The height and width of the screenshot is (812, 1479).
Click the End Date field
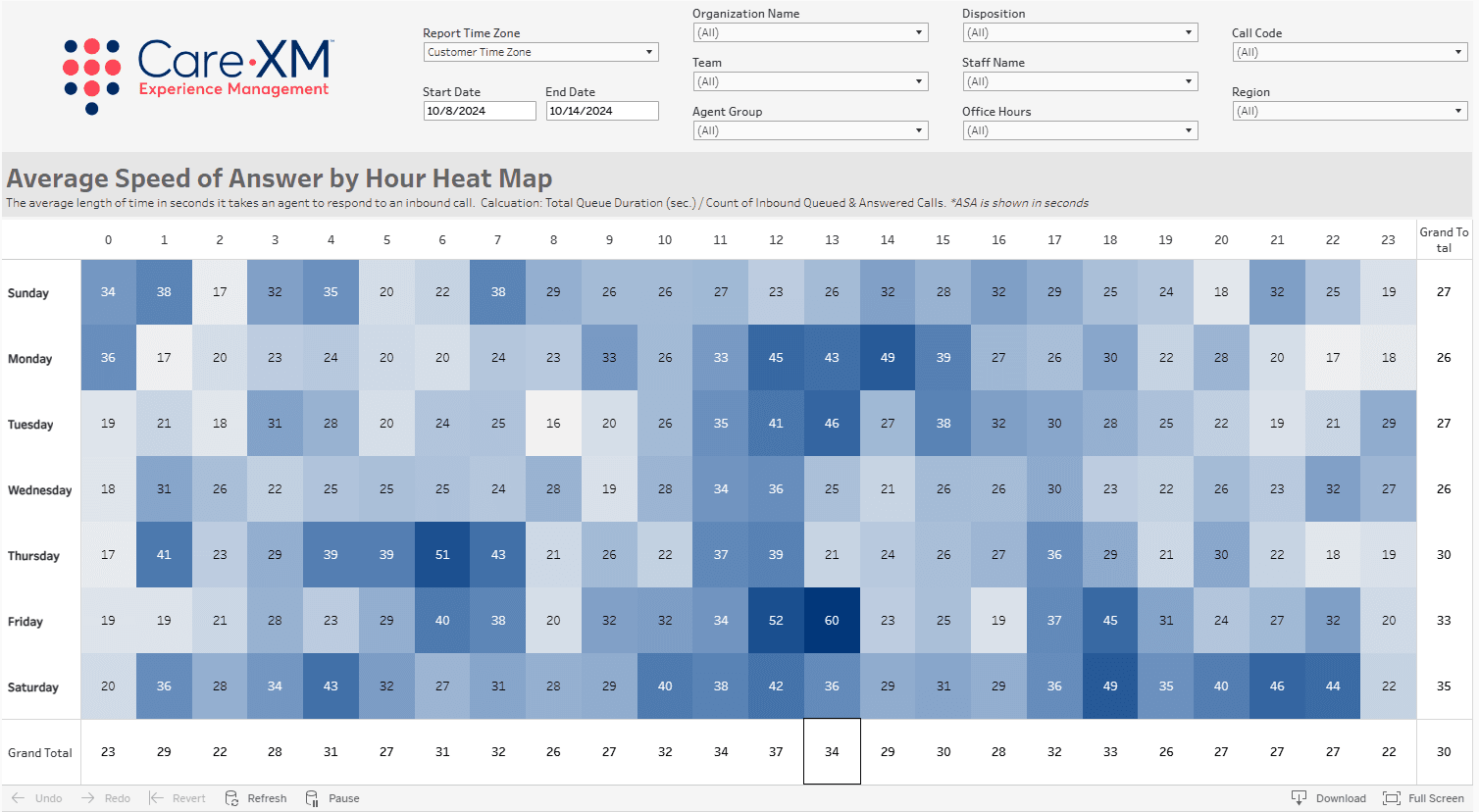click(x=601, y=110)
